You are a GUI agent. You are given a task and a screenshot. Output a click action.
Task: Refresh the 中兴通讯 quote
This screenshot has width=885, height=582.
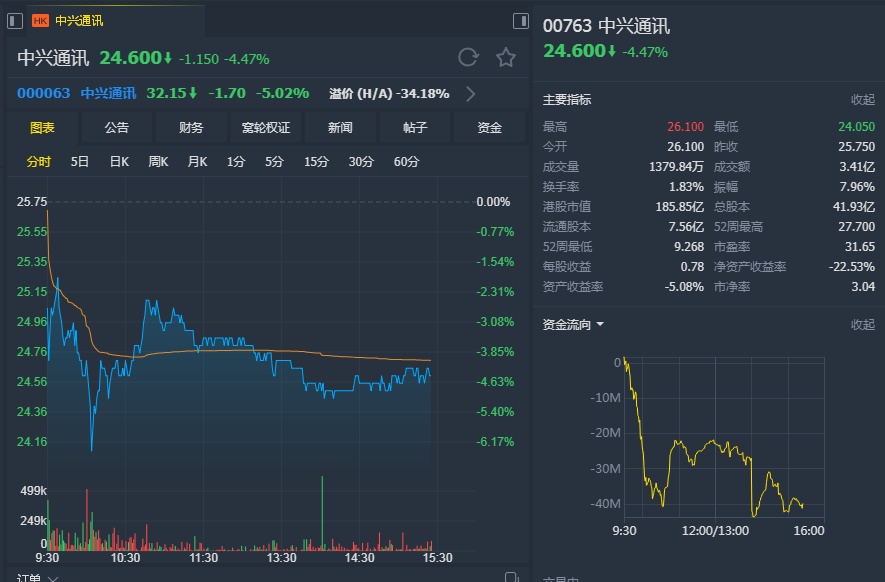(468, 58)
